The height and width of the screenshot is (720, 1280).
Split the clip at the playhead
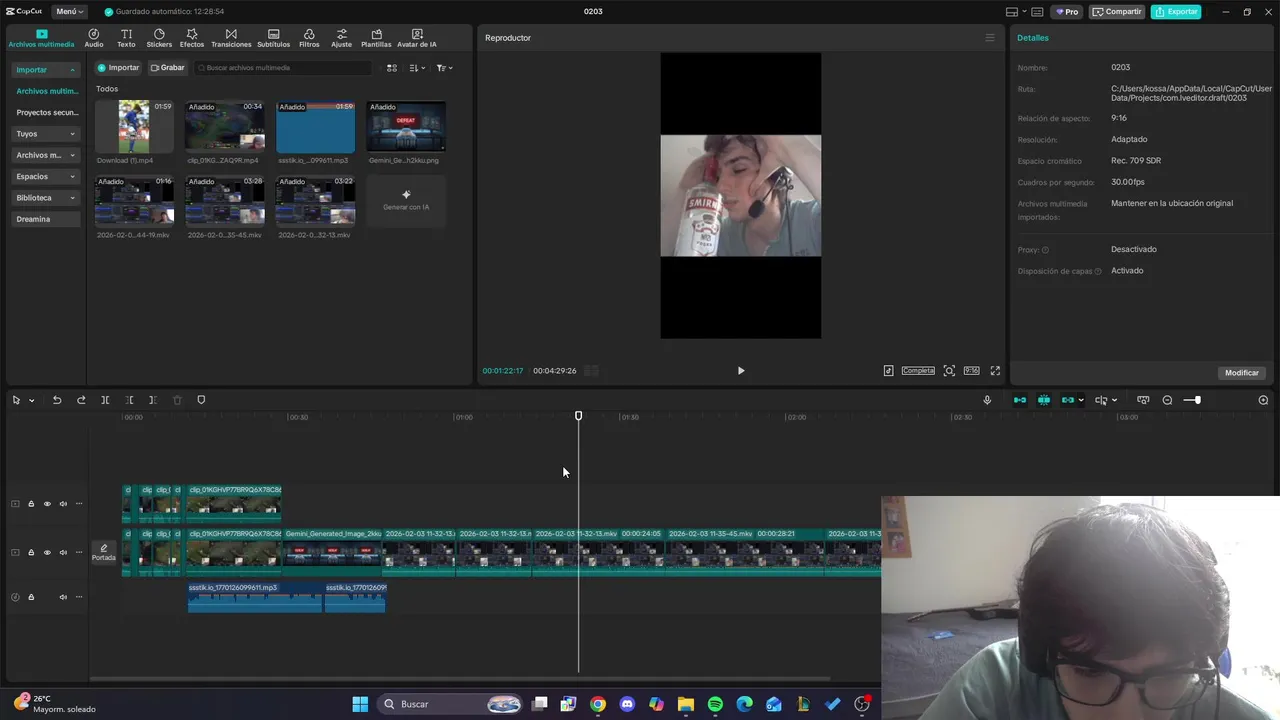[105, 400]
